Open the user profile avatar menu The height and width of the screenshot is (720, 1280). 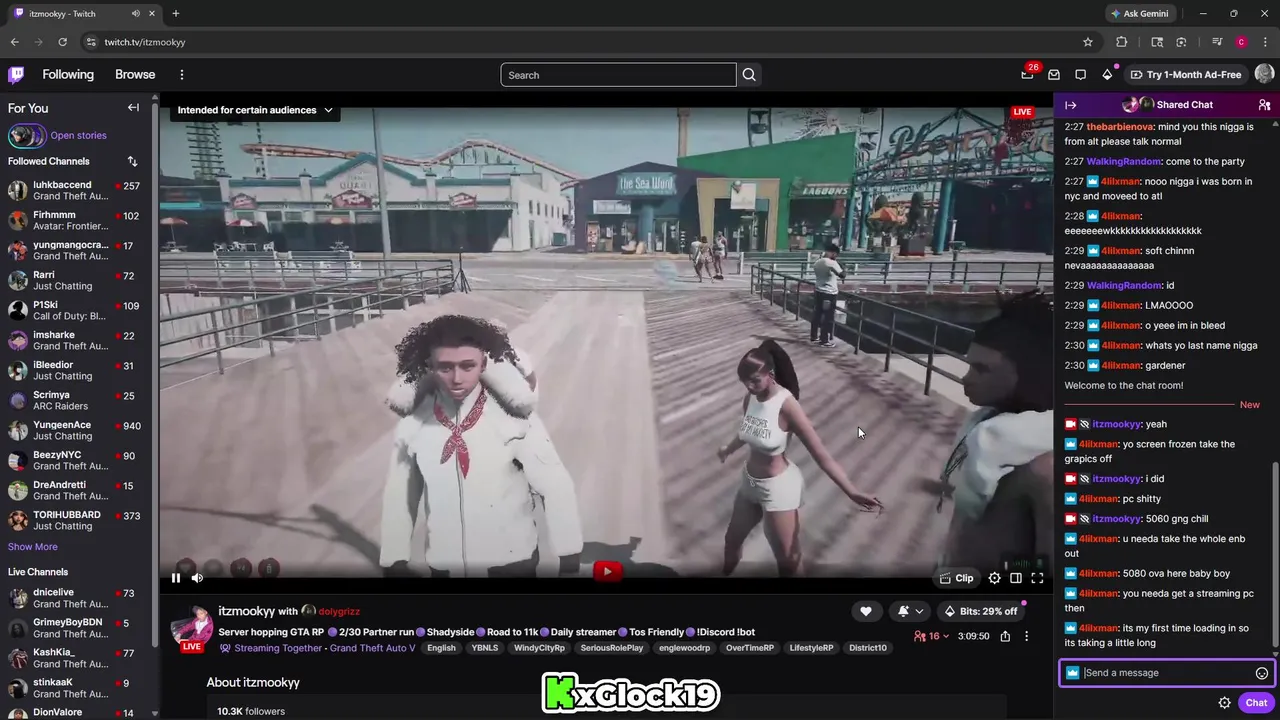click(1264, 74)
